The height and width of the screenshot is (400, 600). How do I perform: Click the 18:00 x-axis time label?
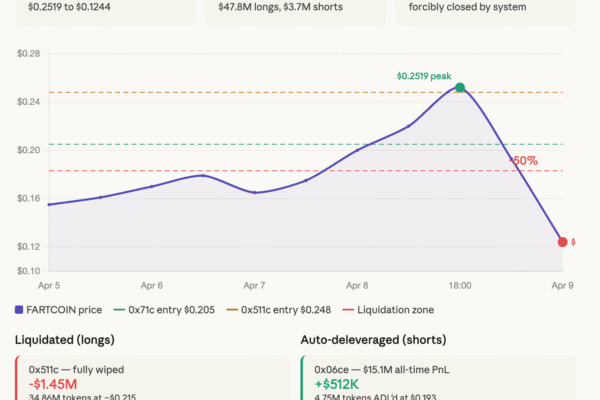[x=459, y=285]
